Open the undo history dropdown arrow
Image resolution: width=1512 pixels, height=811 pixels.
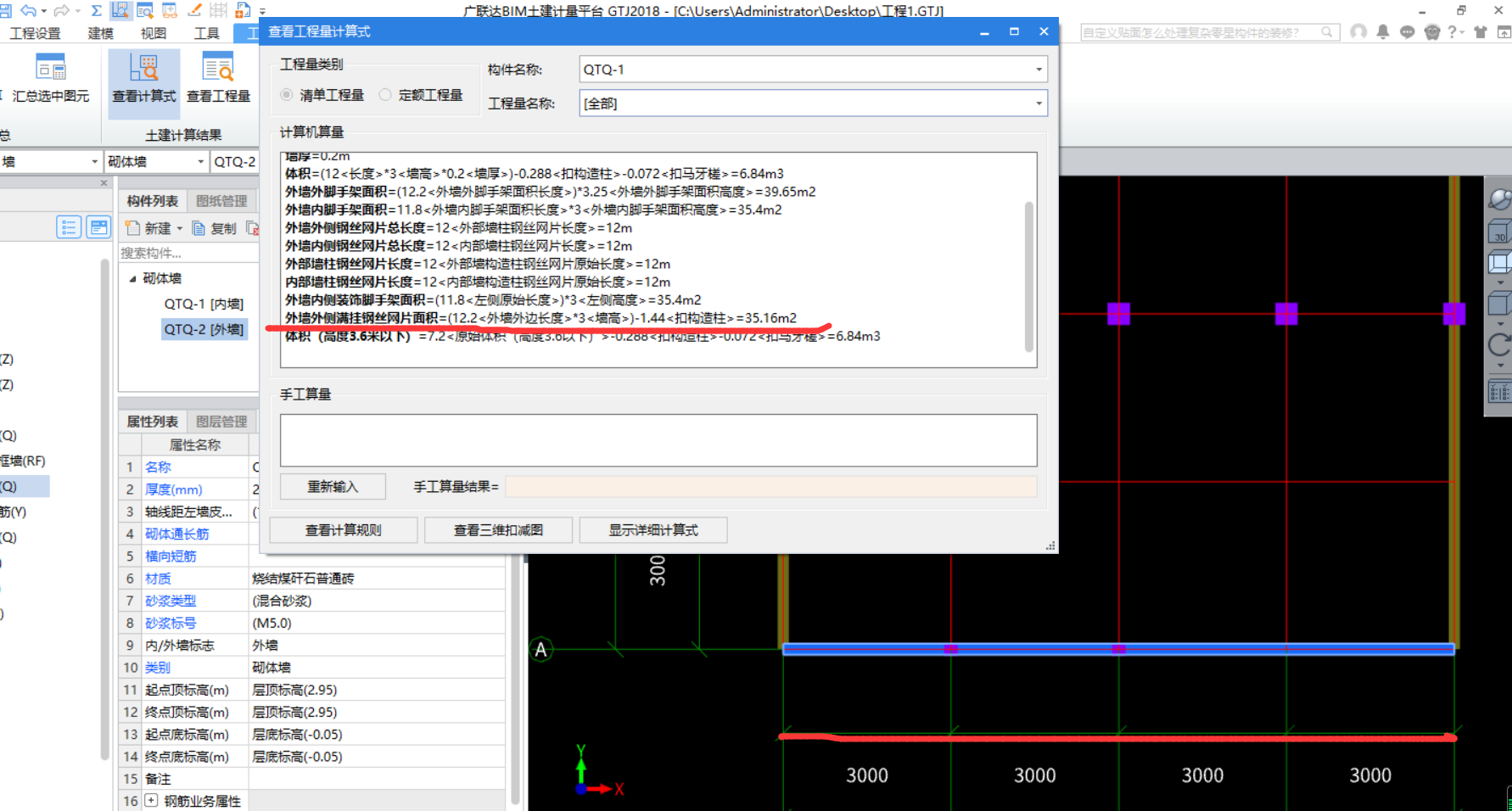click(43, 11)
